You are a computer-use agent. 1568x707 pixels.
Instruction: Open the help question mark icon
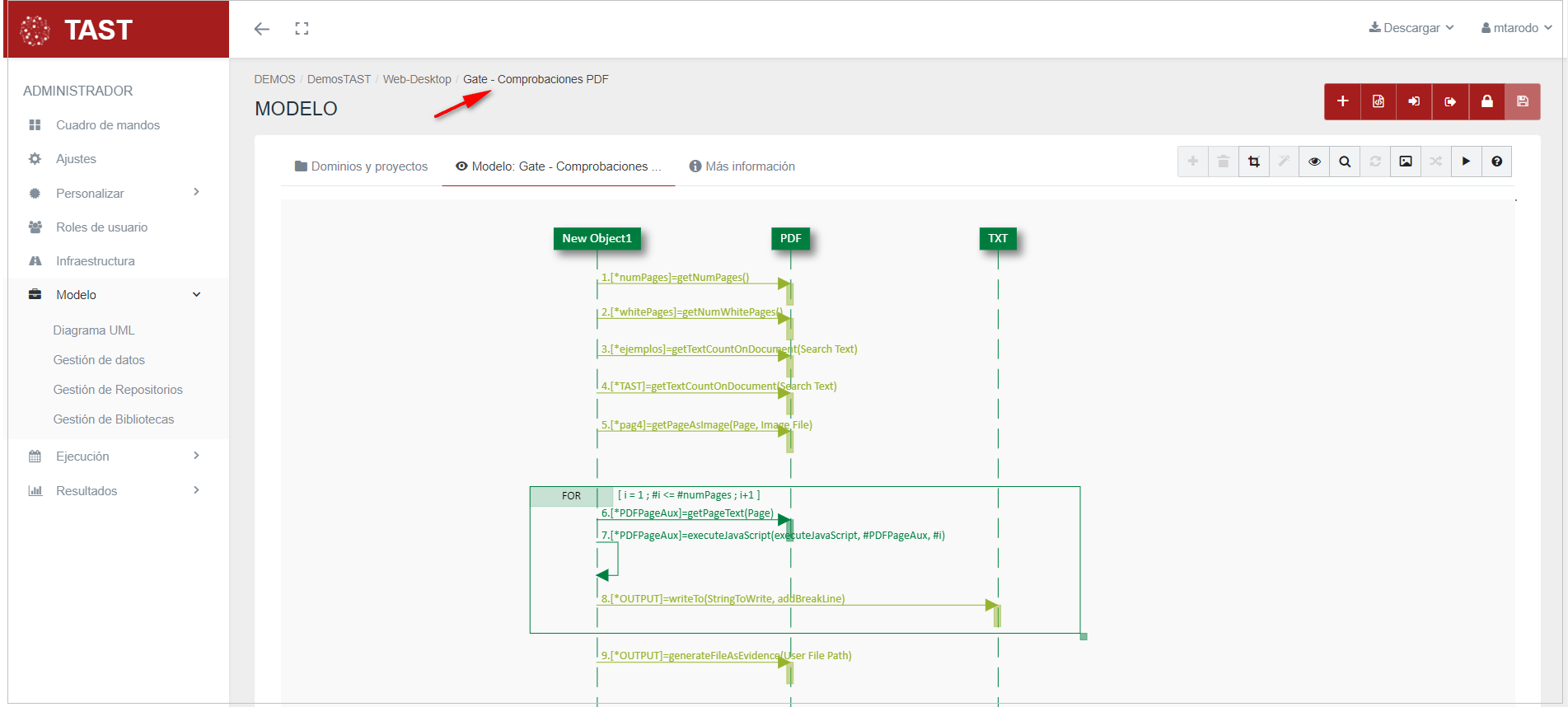1496,162
